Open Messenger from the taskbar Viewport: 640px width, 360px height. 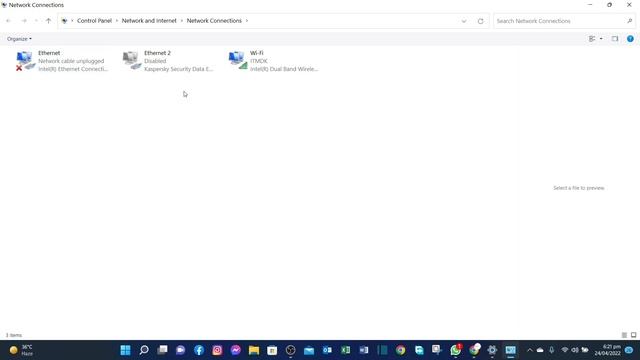236,350
